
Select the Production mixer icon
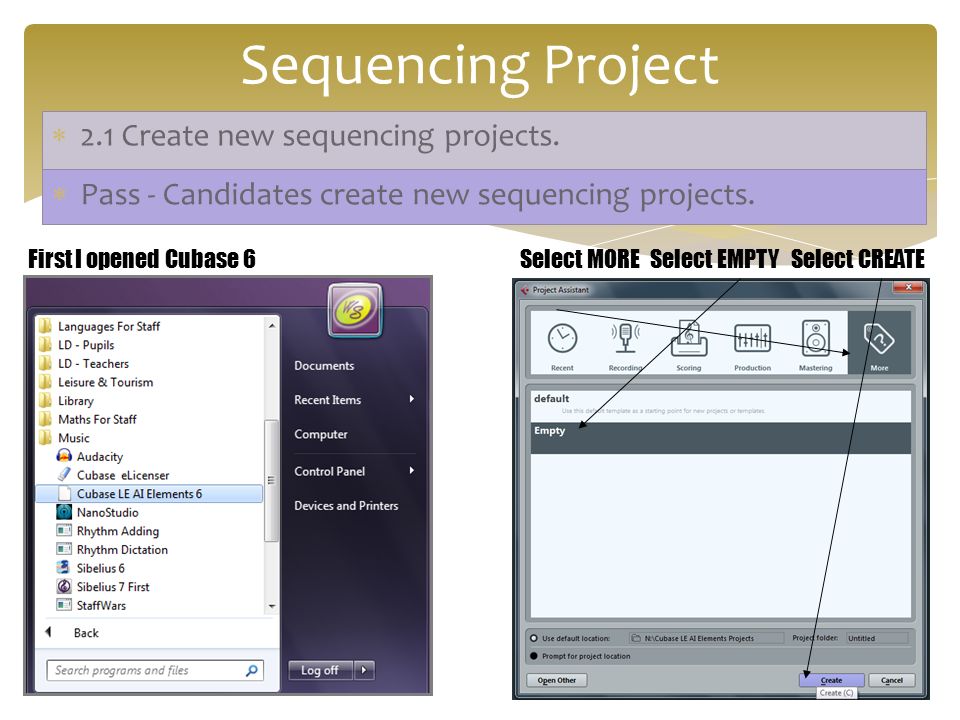(x=752, y=339)
